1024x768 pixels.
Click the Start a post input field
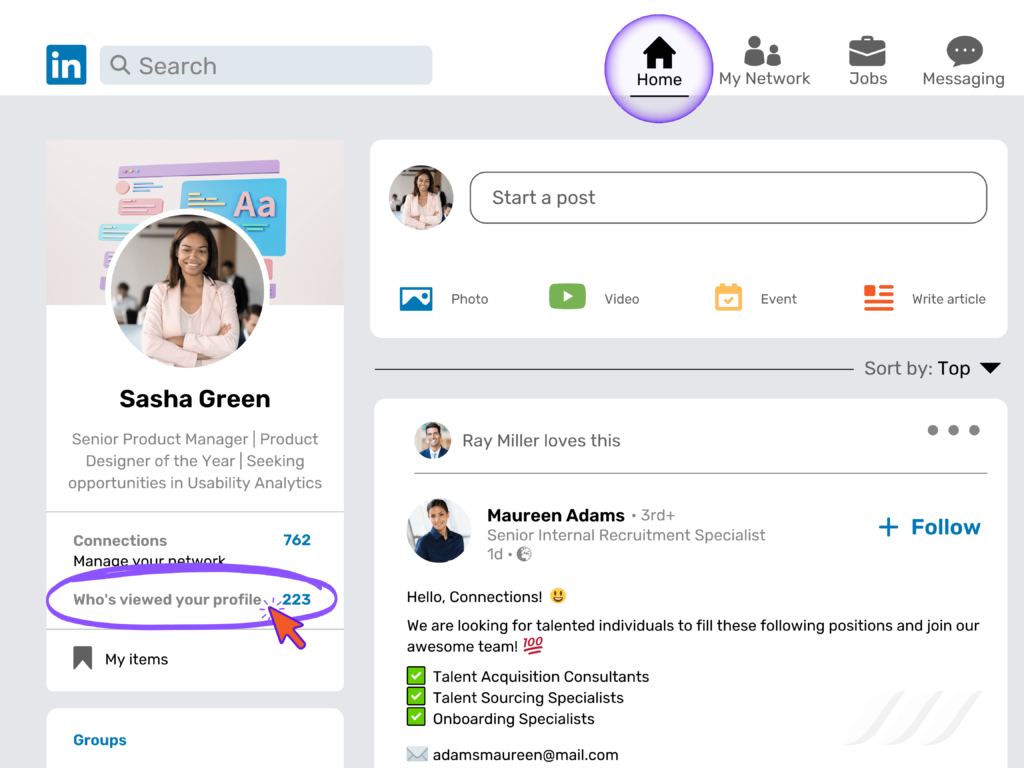728,197
